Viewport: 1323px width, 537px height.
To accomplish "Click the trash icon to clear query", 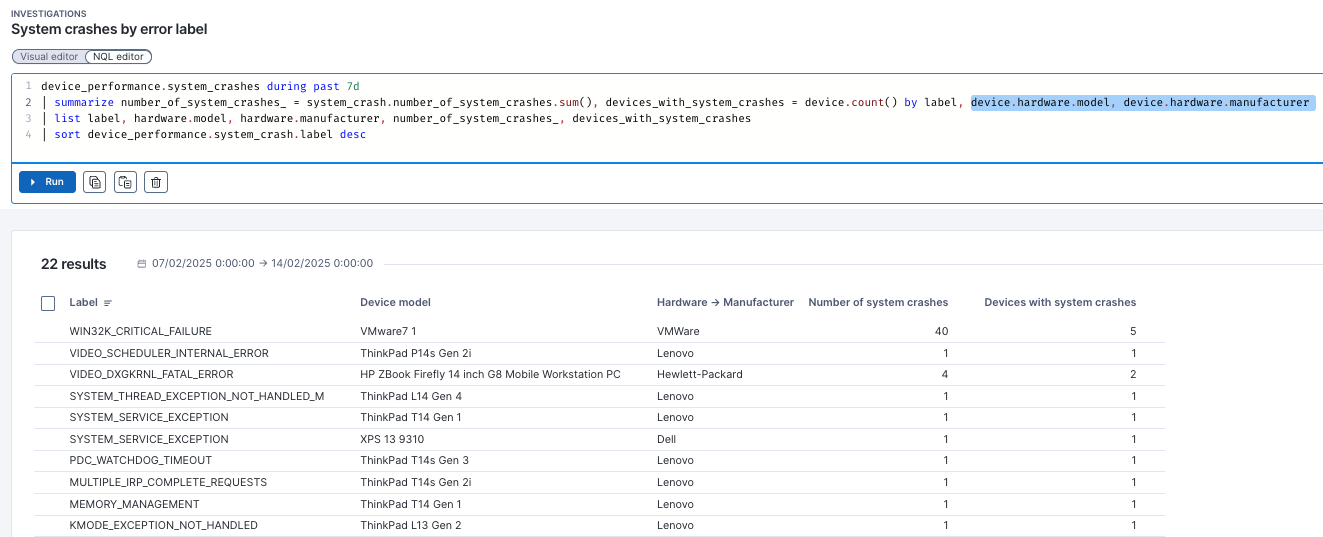I will point(155,182).
